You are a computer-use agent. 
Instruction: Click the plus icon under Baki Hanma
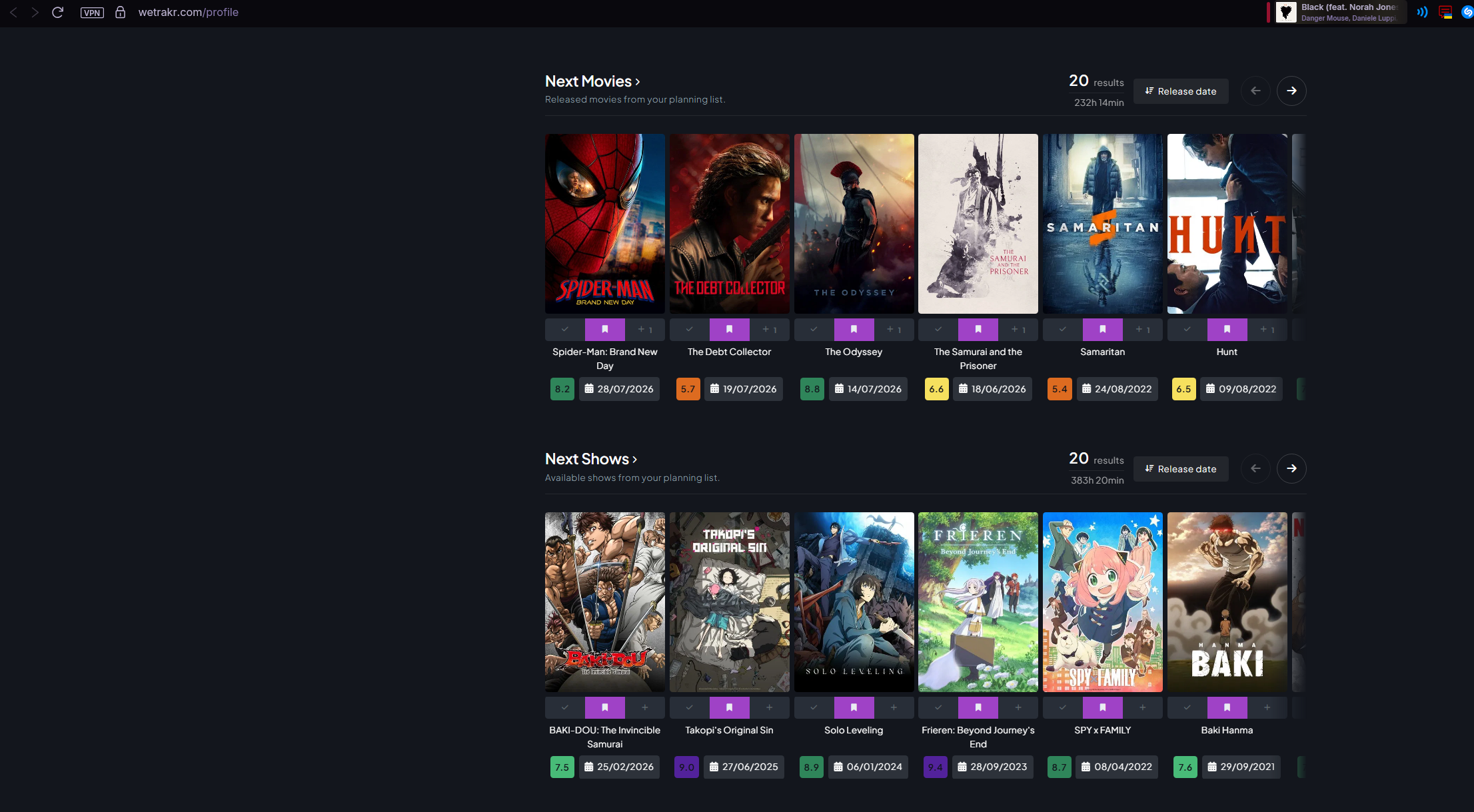1267,707
